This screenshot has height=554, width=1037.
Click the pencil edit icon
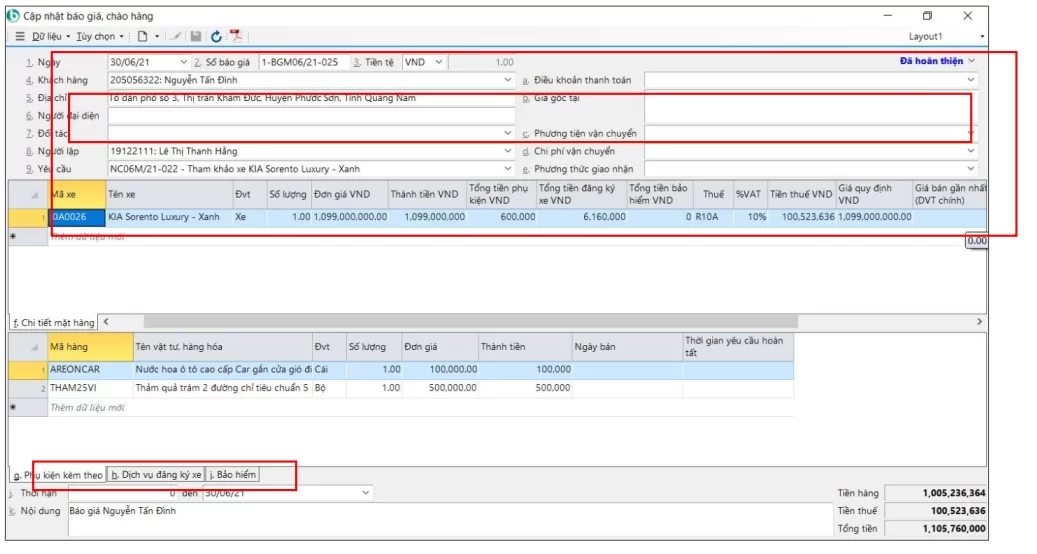176,37
